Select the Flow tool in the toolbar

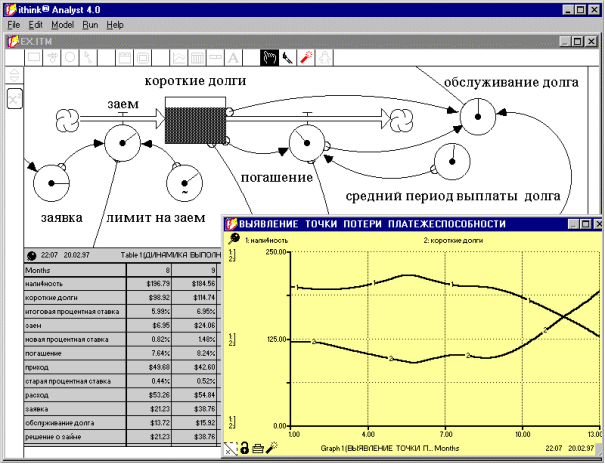[x=52, y=58]
